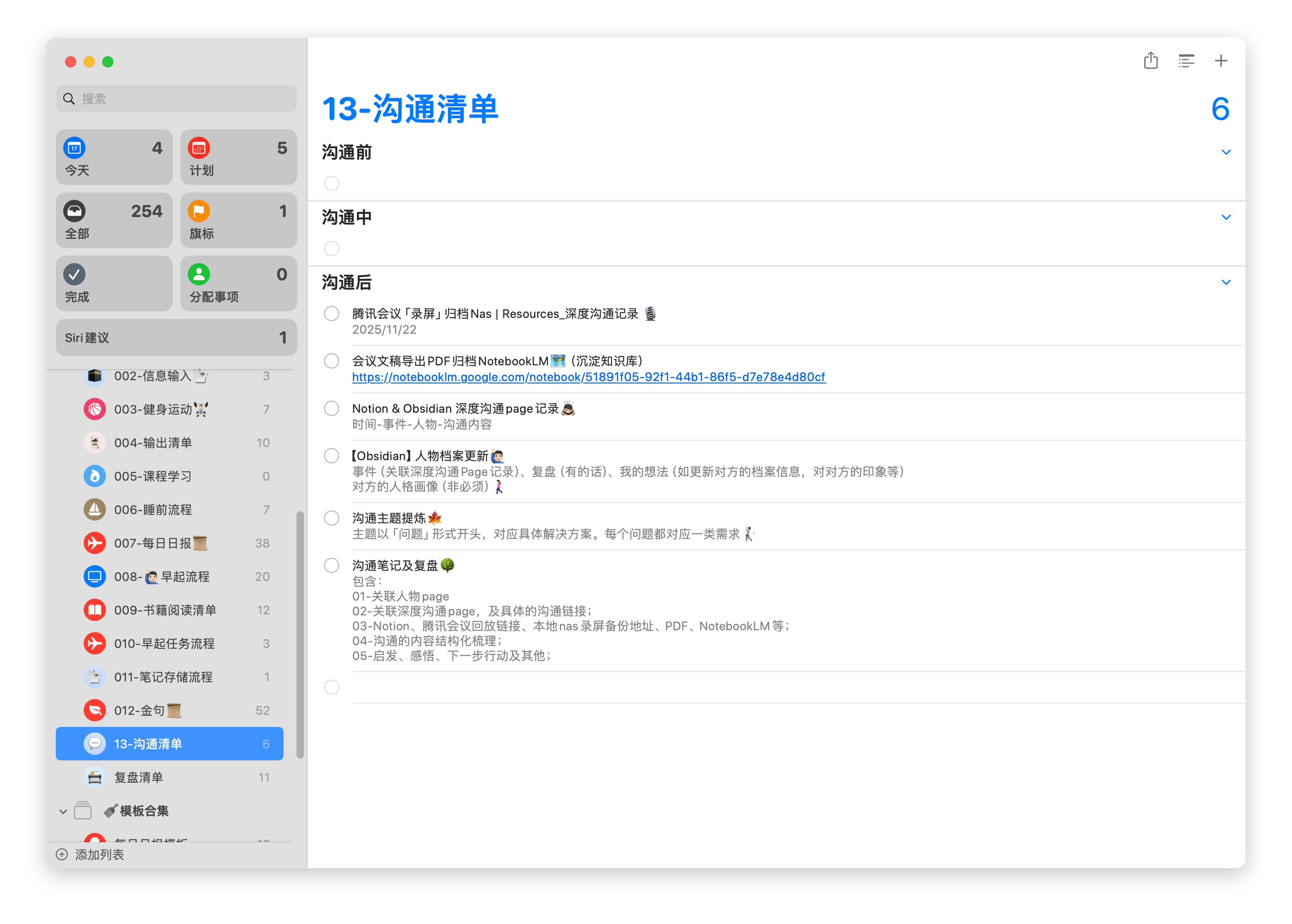Screen dimensions: 1292x924
Task: Complete the 沟通笔记及复盘 reminder
Action: pyautogui.click(x=332, y=565)
